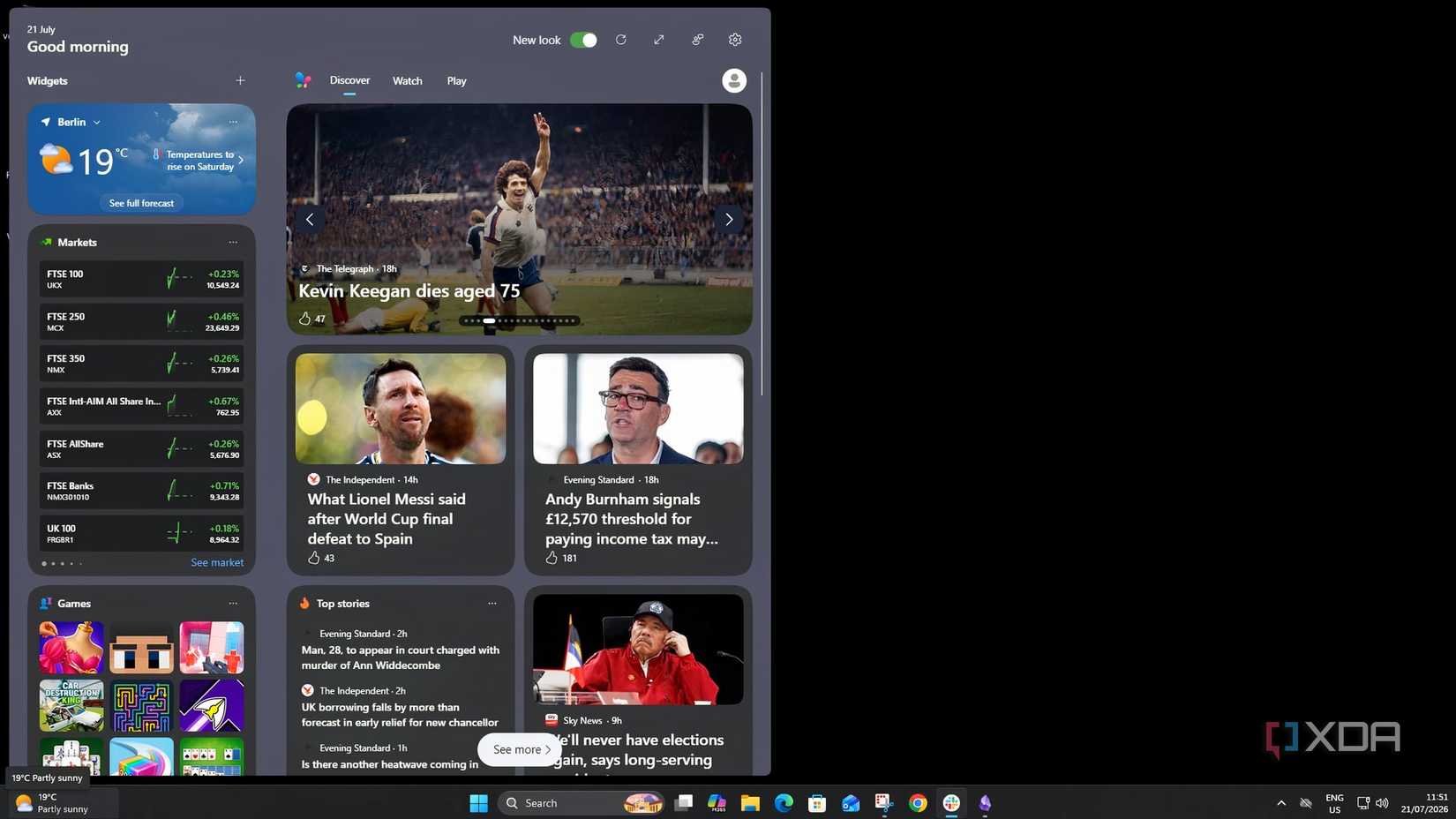The width and height of the screenshot is (1456, 819).
Task: Show hidden system tray icons
Action: click(x=1281, y=803)
